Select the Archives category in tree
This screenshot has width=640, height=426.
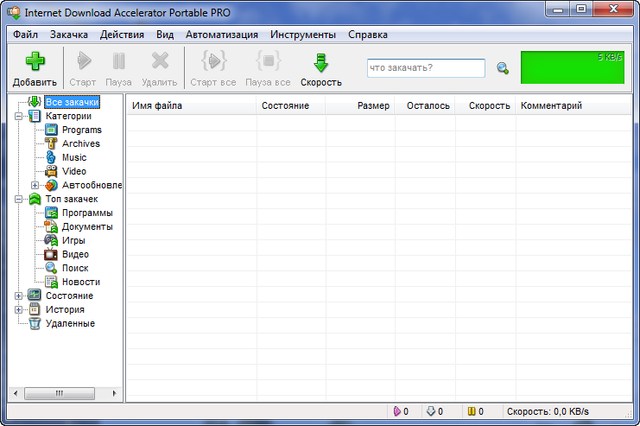pyautogui.click(x=80, y=143)
